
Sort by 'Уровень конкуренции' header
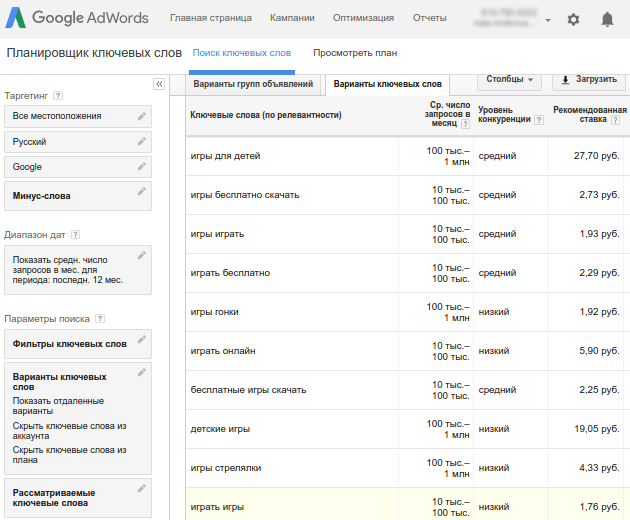point(504,115)
